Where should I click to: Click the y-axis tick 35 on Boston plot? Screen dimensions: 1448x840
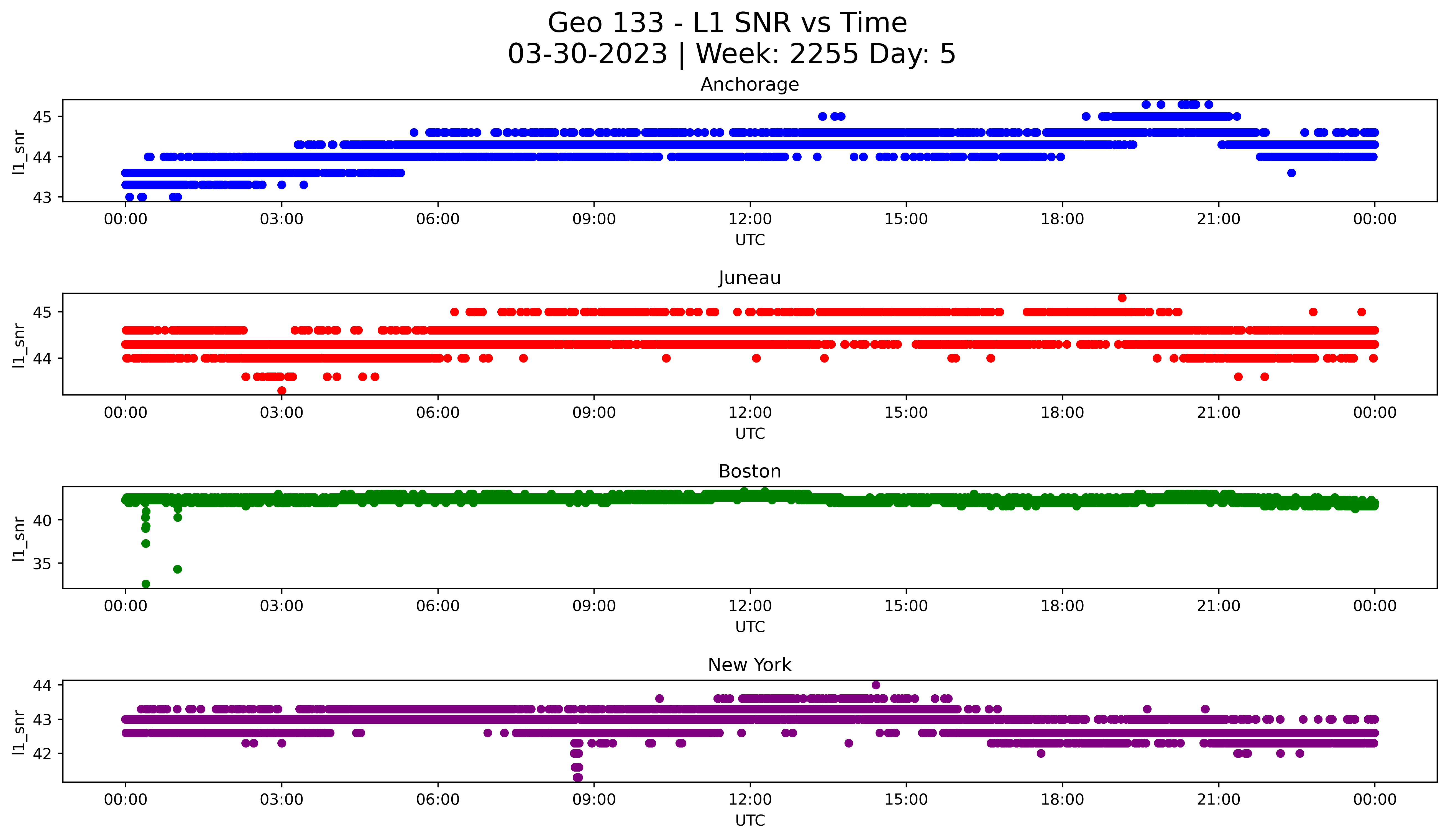(x=42, y=564)
